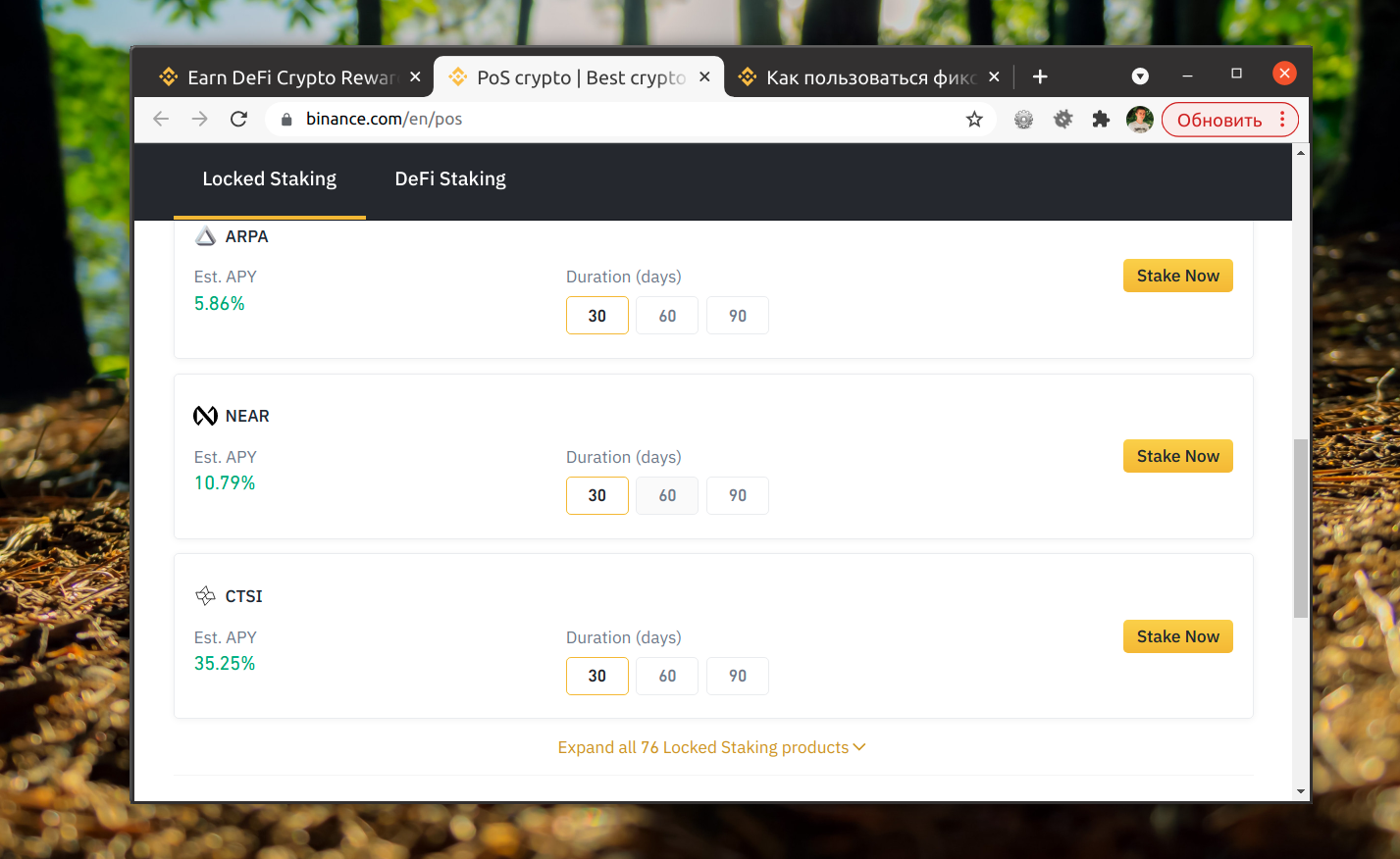Open the tab search dropdown arrow
This screenshot has width=1400, height=859.
coord(1140,76)
